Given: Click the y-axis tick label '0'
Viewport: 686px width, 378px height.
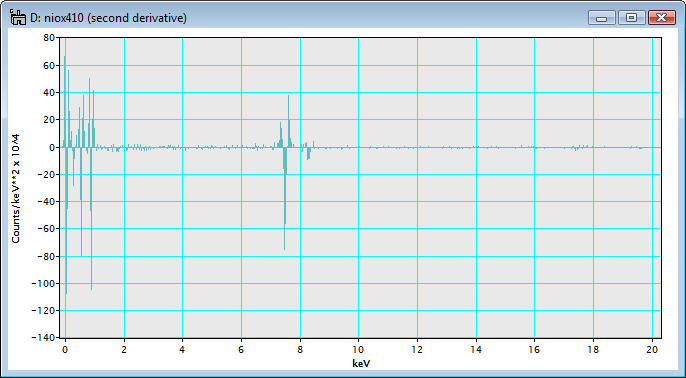Looking at the screenshot, I should (52, 147).
